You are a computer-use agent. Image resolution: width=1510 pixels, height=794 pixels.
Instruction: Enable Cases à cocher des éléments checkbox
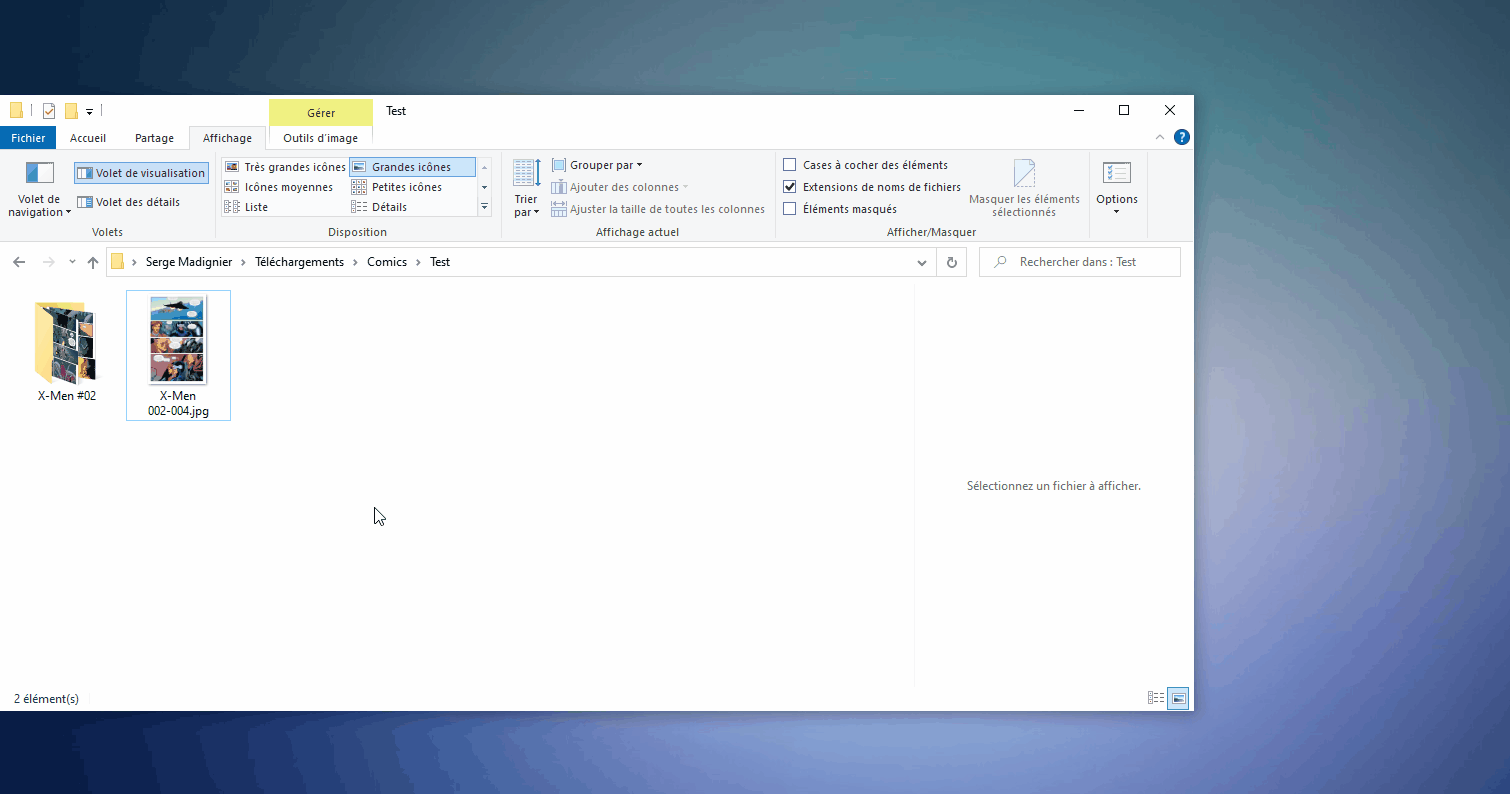click(790, 165)
